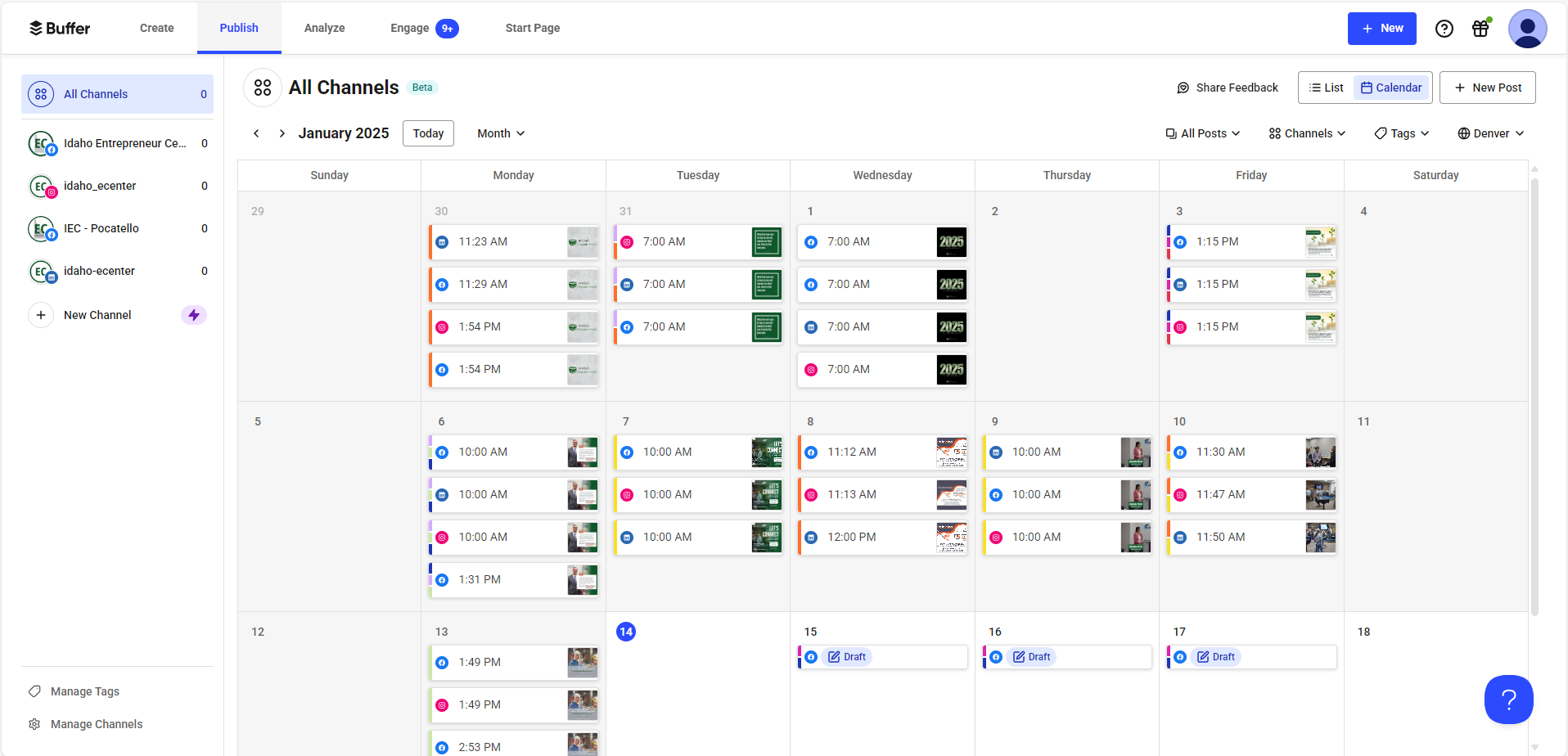Select IEC - Pocatello channel avatar
Image resolution: width=1568 pixels, height=756 pixels.
pos(42,229)
